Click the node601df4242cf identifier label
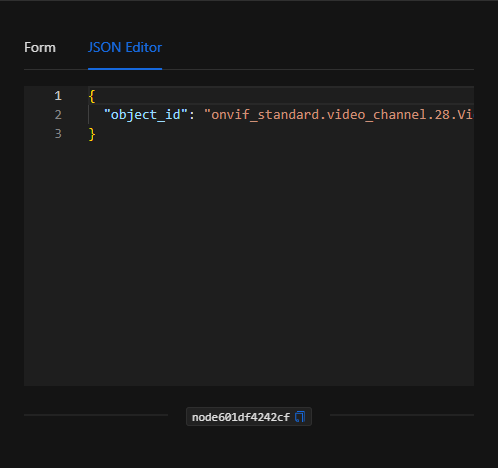 click(241, 417)
